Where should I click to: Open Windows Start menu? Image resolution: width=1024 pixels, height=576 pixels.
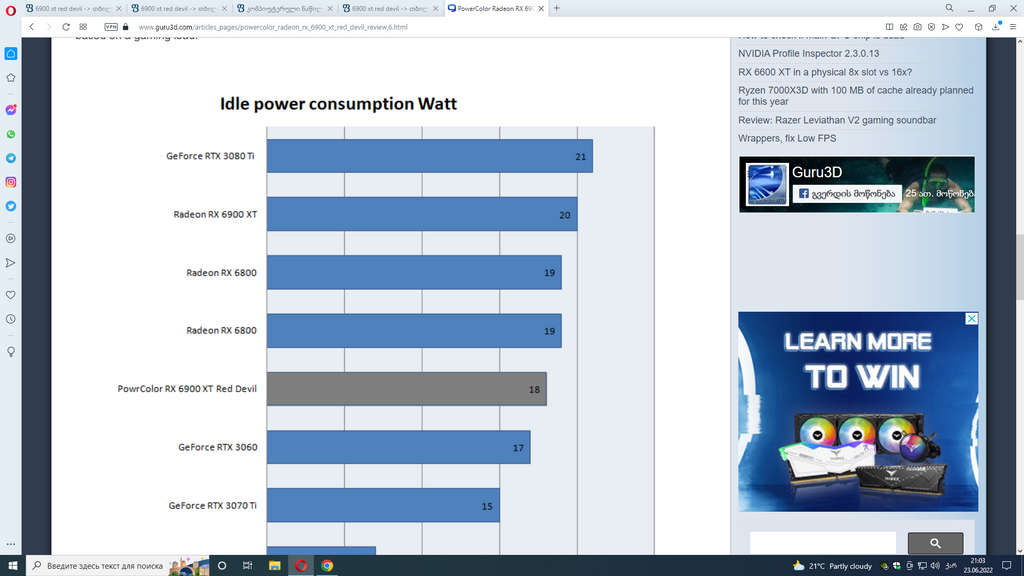(x=12, y=566)
